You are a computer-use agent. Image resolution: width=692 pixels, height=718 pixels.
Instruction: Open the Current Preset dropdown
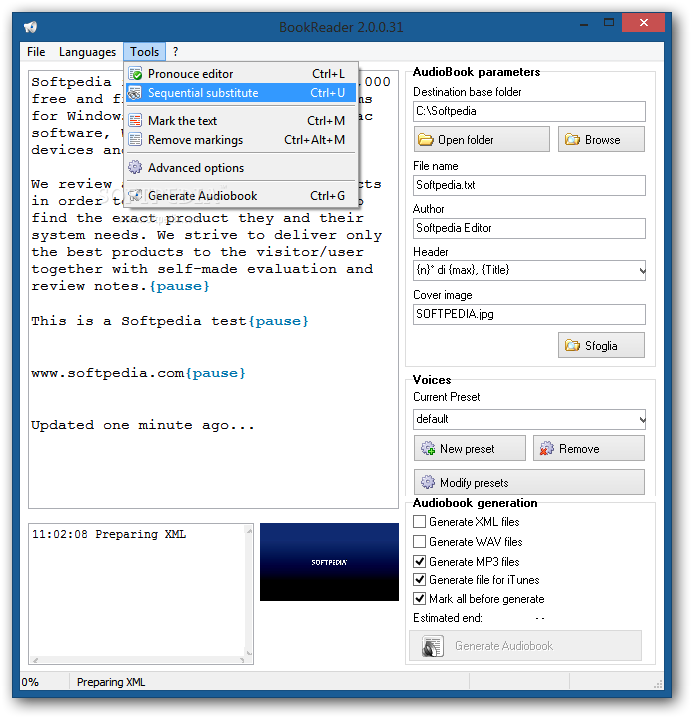click(642, 419)
